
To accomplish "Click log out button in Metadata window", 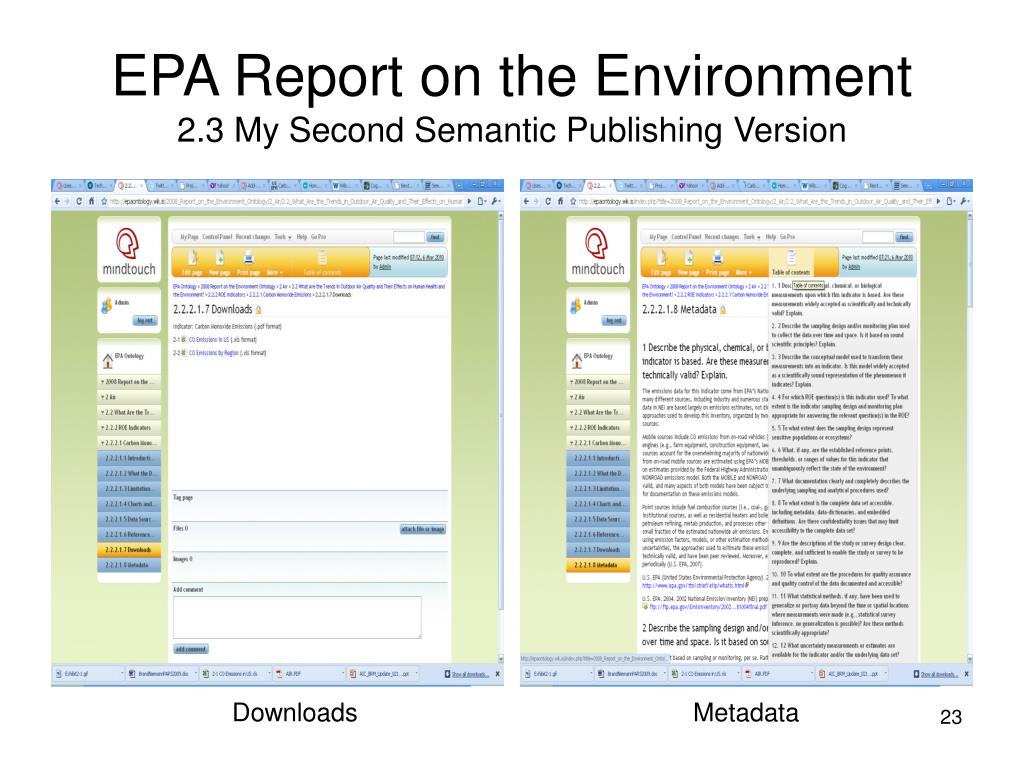I will 613,320.
